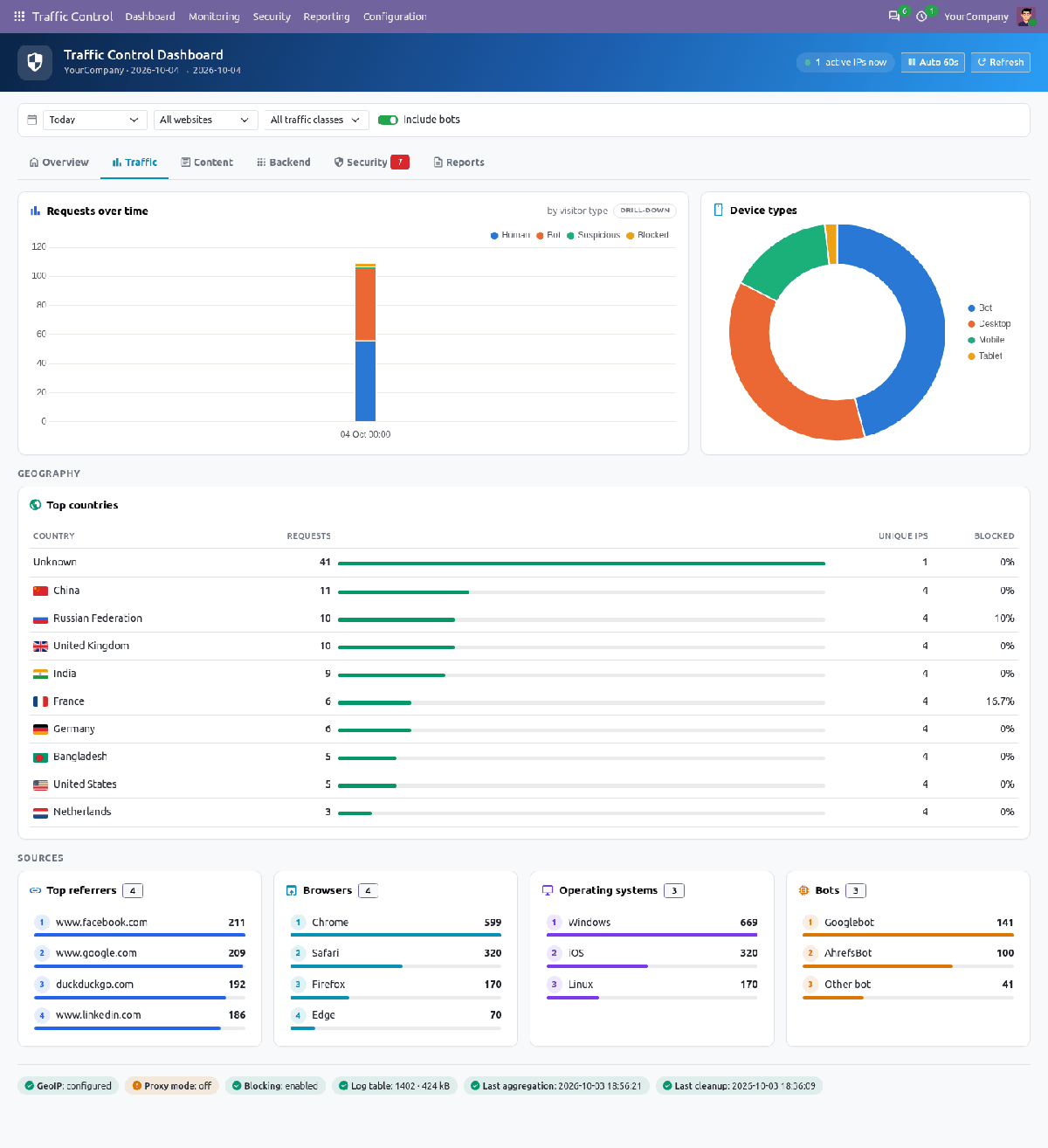Click the Browsers section icon
Screen dimensions: 1048x1148
tap(292, 890)
